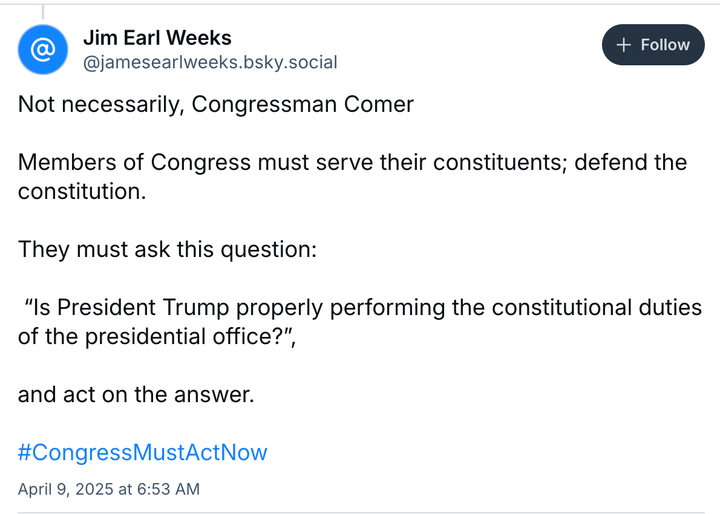The image size is (720, 514).
Task: Follow Jim Earl Weeks
Action: pyautogui.click(x=653, y=45)
